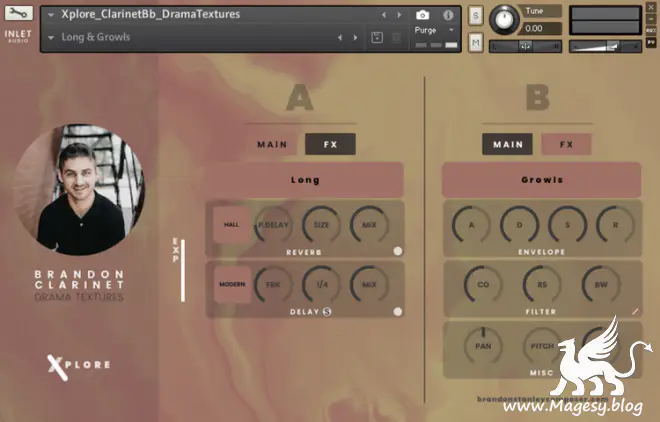Toggle the filter enable slash indicator
The height and width of the screenshot is (422, 660).
click(x=635, y=312)
